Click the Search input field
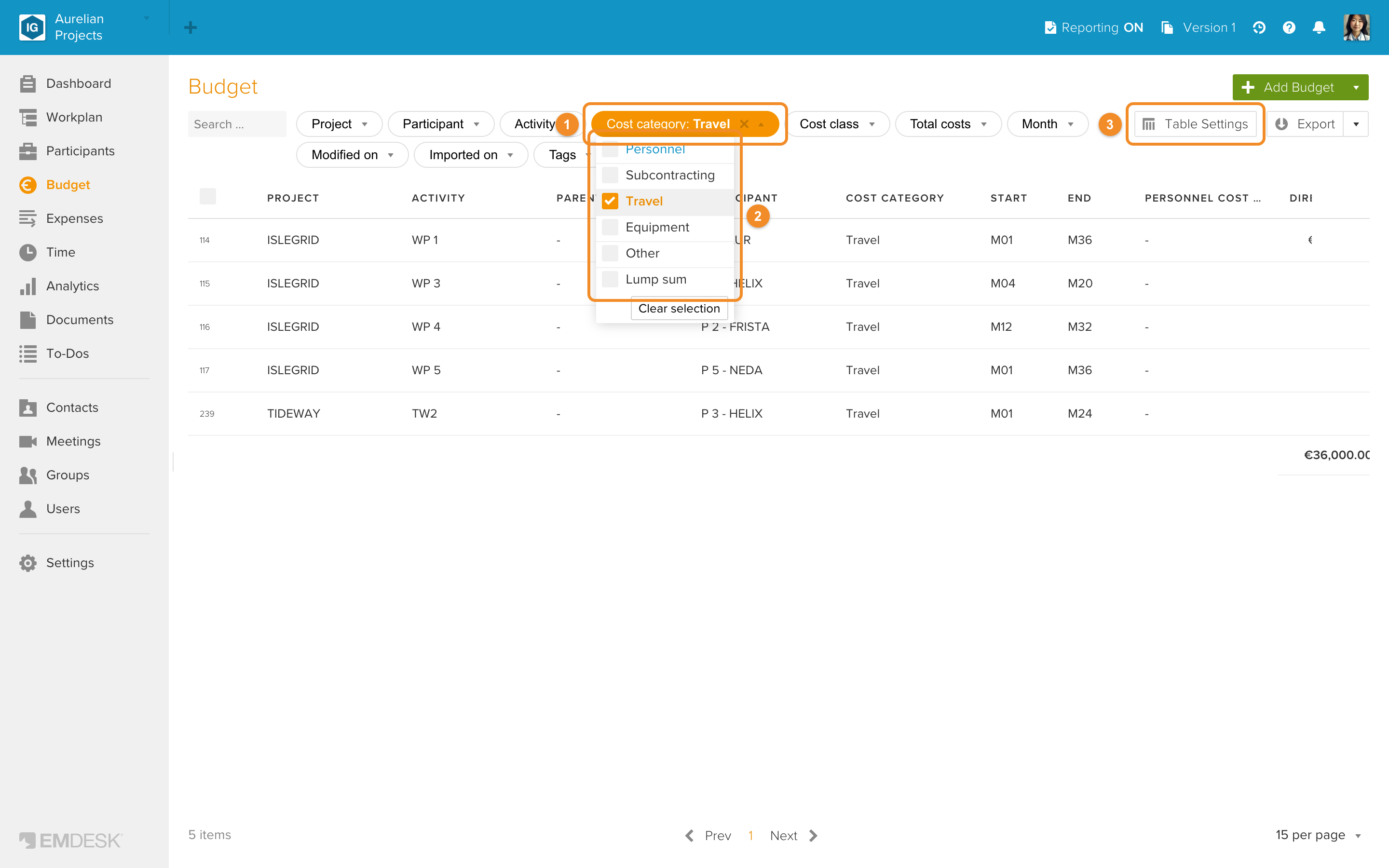 pos(237,124)
